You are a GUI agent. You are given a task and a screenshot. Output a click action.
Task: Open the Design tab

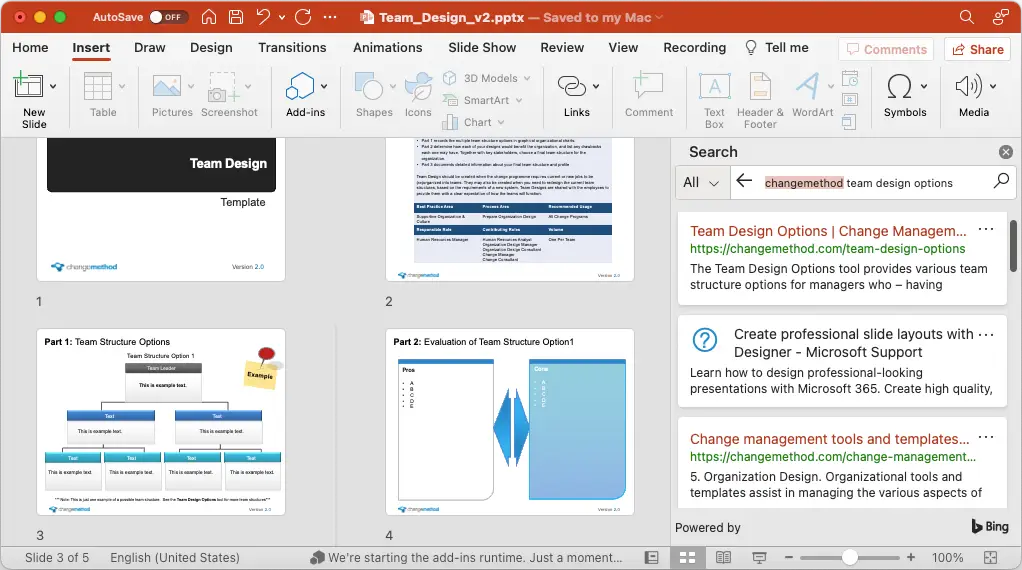tap(211, 48)
